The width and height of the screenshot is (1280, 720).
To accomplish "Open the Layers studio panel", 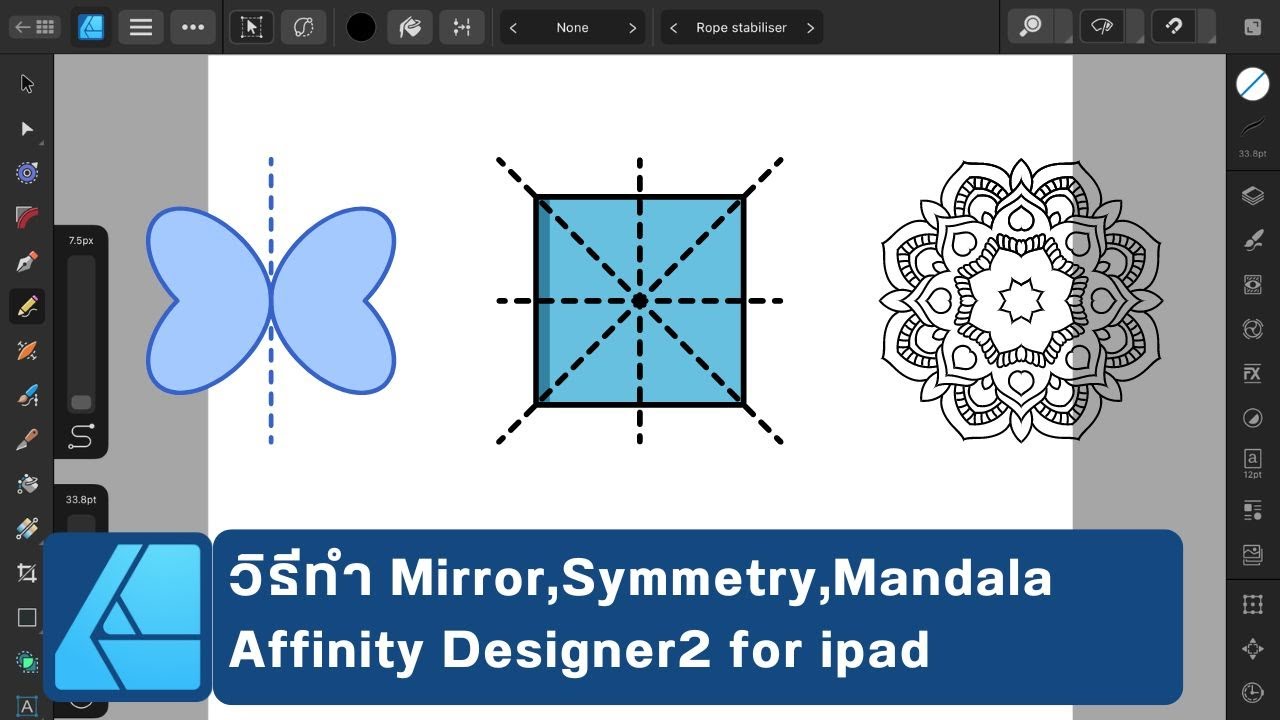I will pos(1252,196).
